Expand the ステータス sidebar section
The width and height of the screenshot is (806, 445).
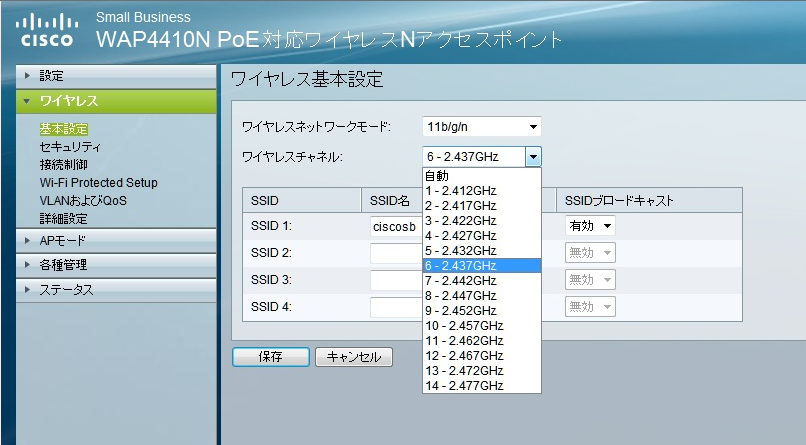[x=116, y=290]
